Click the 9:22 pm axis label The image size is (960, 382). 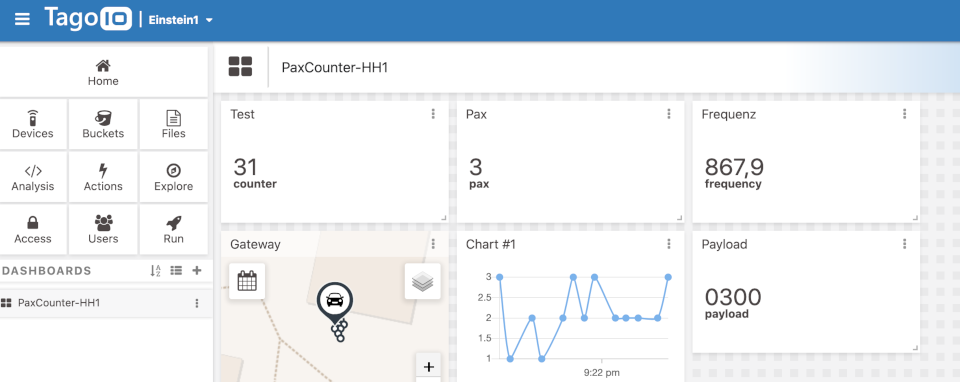click(x=602, y=372)
